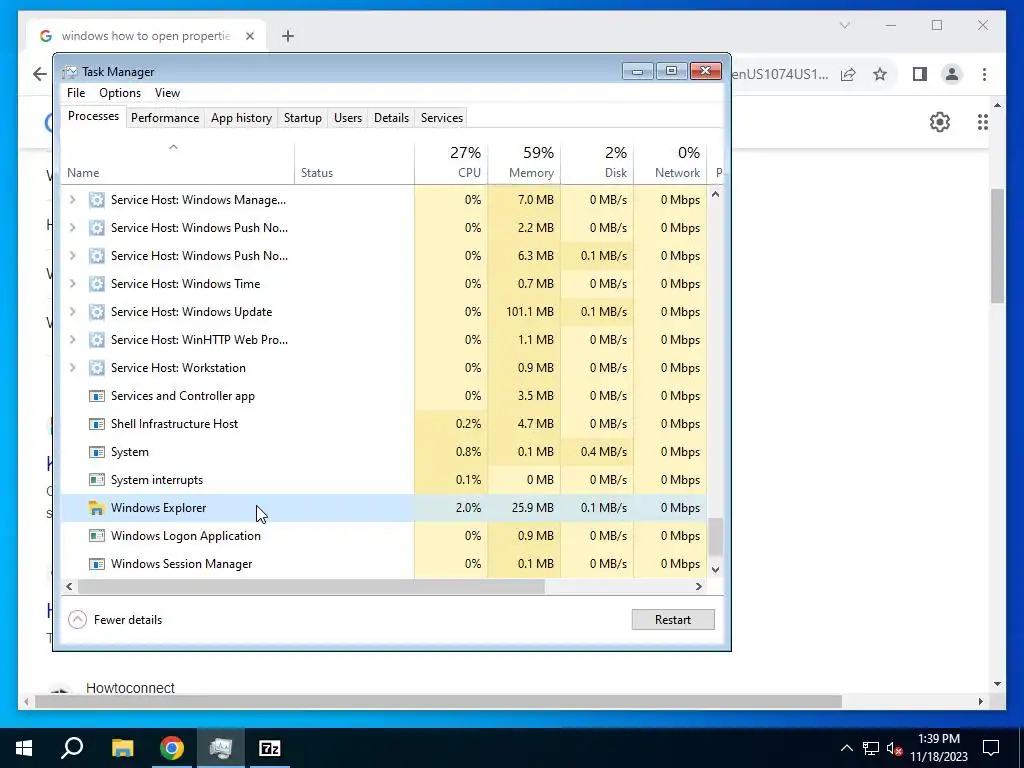The height and width of the screenshot is (768, 1024).
Task: Close the Google search Chrome tab
Action: point(249,36)
